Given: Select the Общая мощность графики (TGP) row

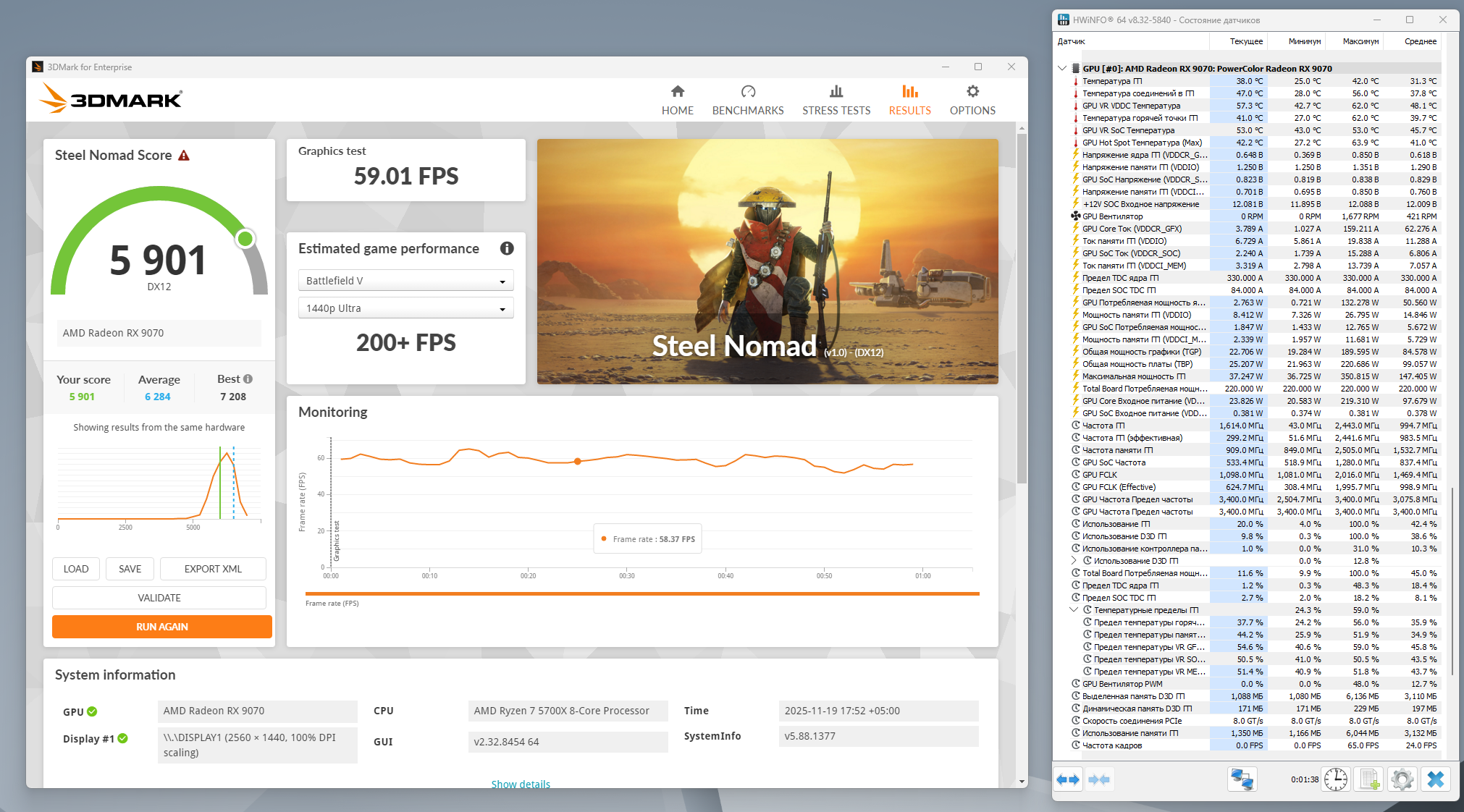Looking at the screenshot, I should (1256, 352).
